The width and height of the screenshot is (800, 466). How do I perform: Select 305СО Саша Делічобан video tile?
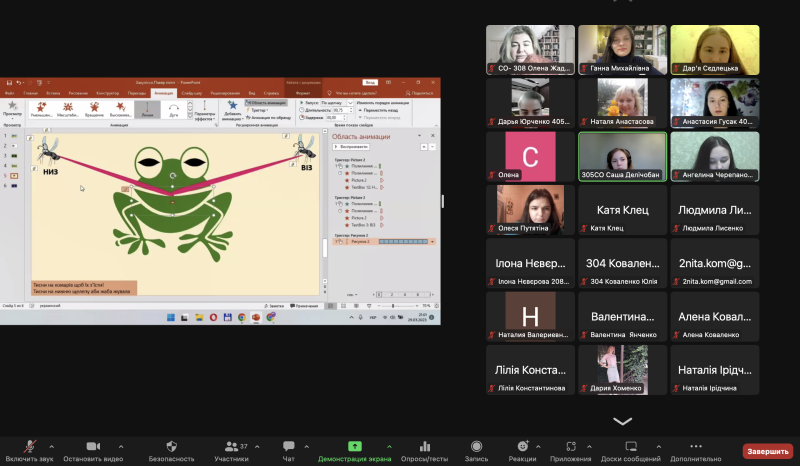coord(622,156)
